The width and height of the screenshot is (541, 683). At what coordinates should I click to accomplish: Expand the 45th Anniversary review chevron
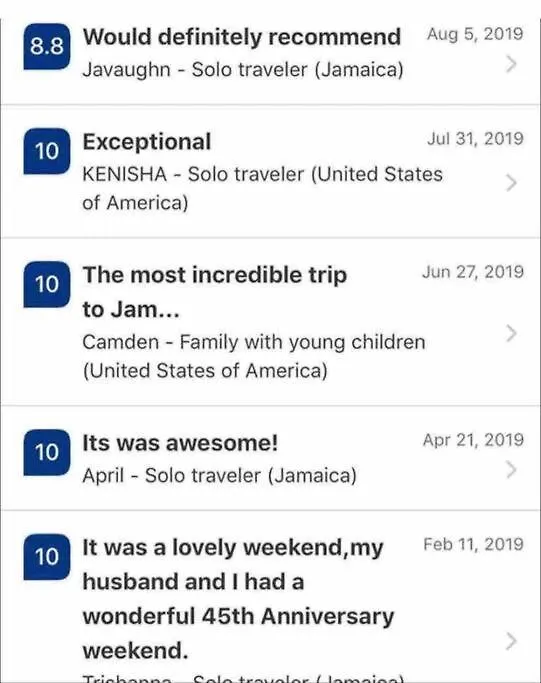tap(511, 642)
